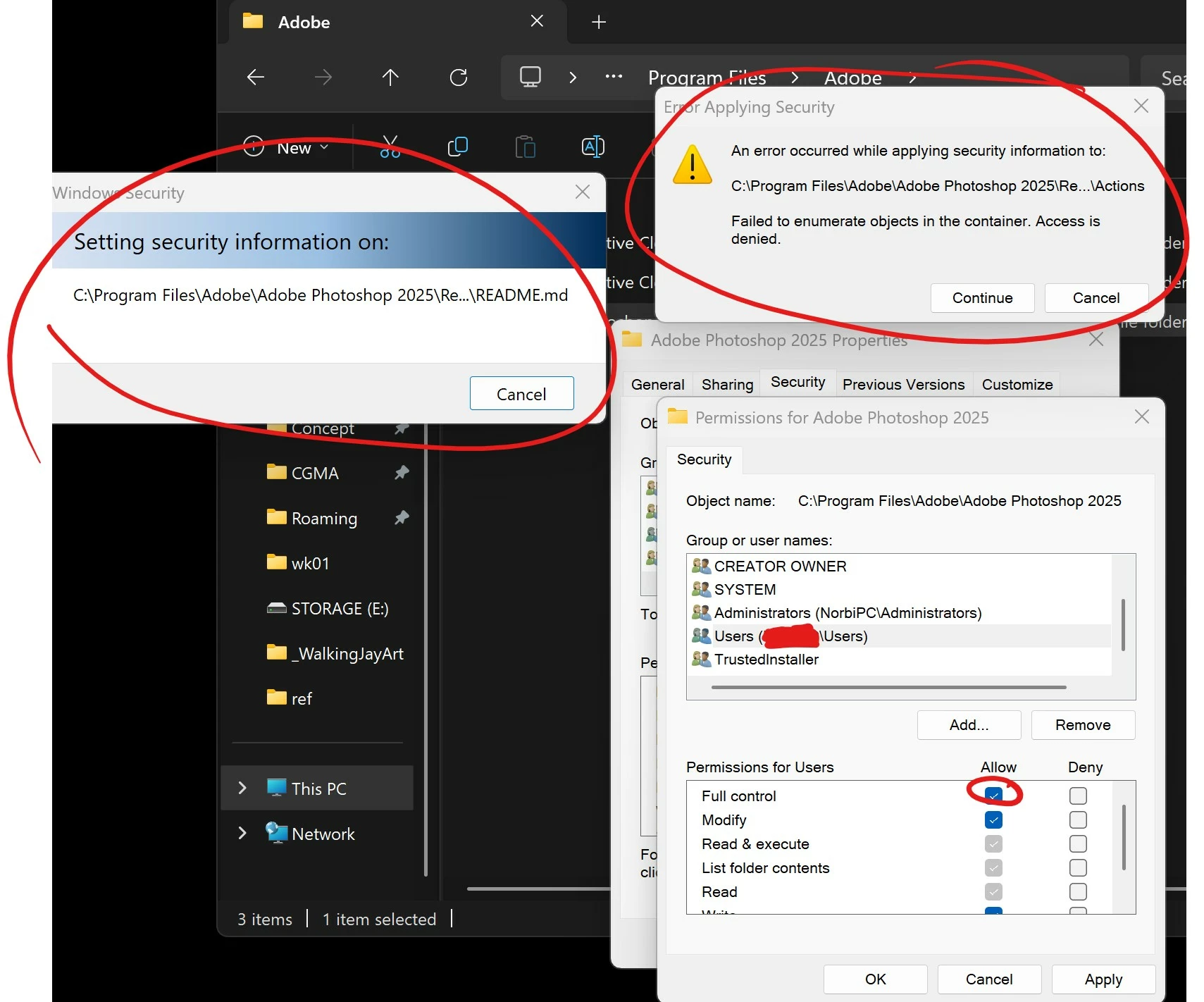Cancel the Windows Security progress dialog
The height and width of the screenshot is (1002, 1204).
click(x=521, y=393)
